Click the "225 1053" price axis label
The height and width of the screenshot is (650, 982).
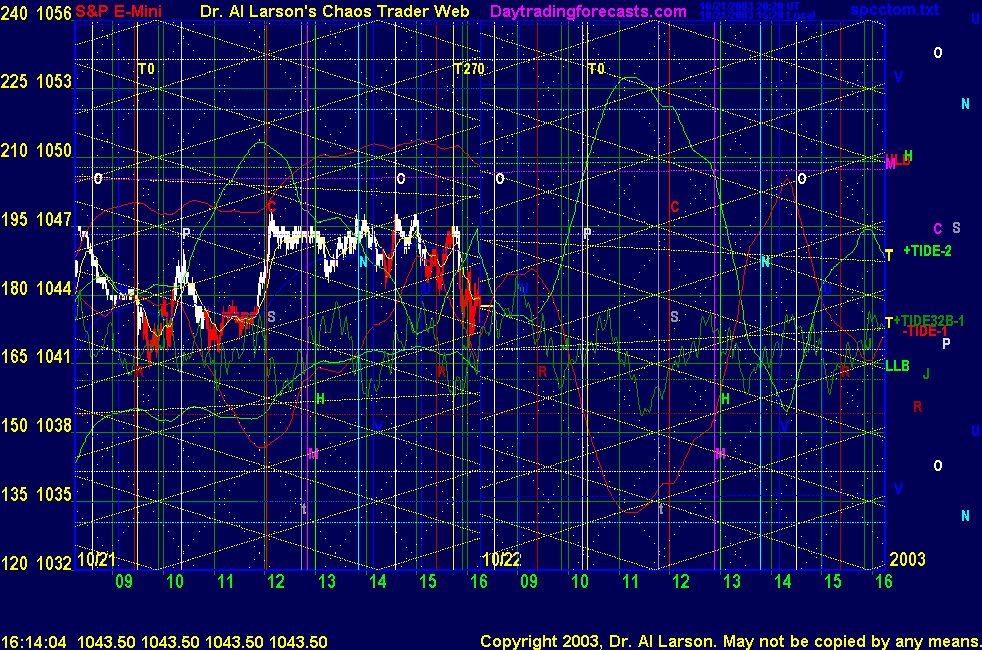point(36,81)
